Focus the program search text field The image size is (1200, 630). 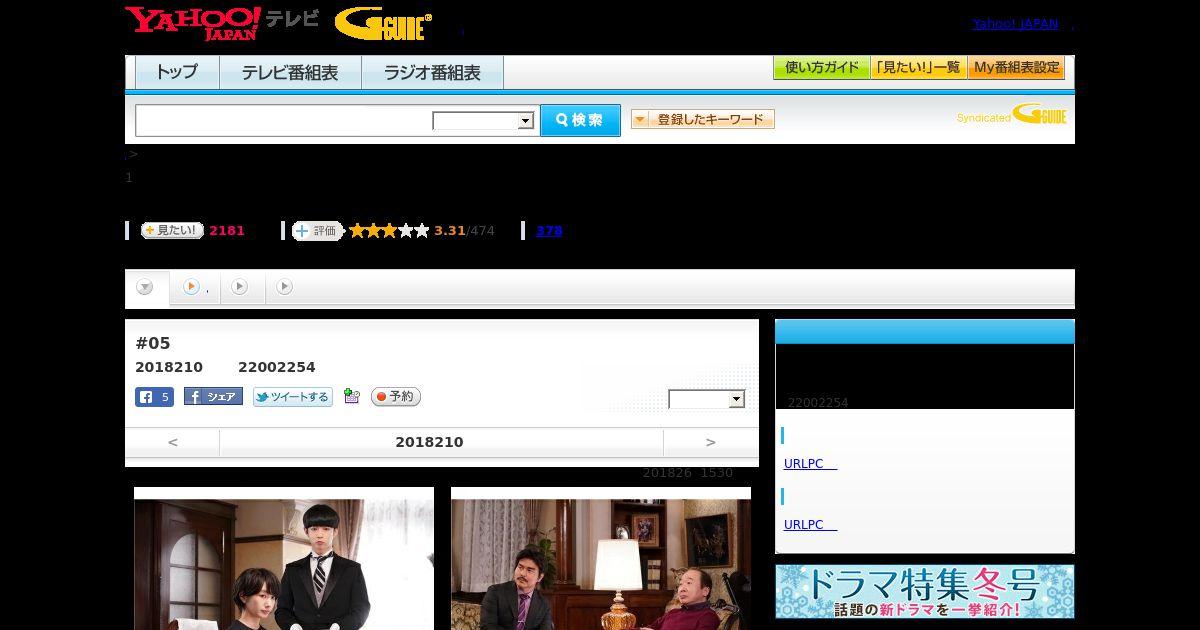pos(283,120)
